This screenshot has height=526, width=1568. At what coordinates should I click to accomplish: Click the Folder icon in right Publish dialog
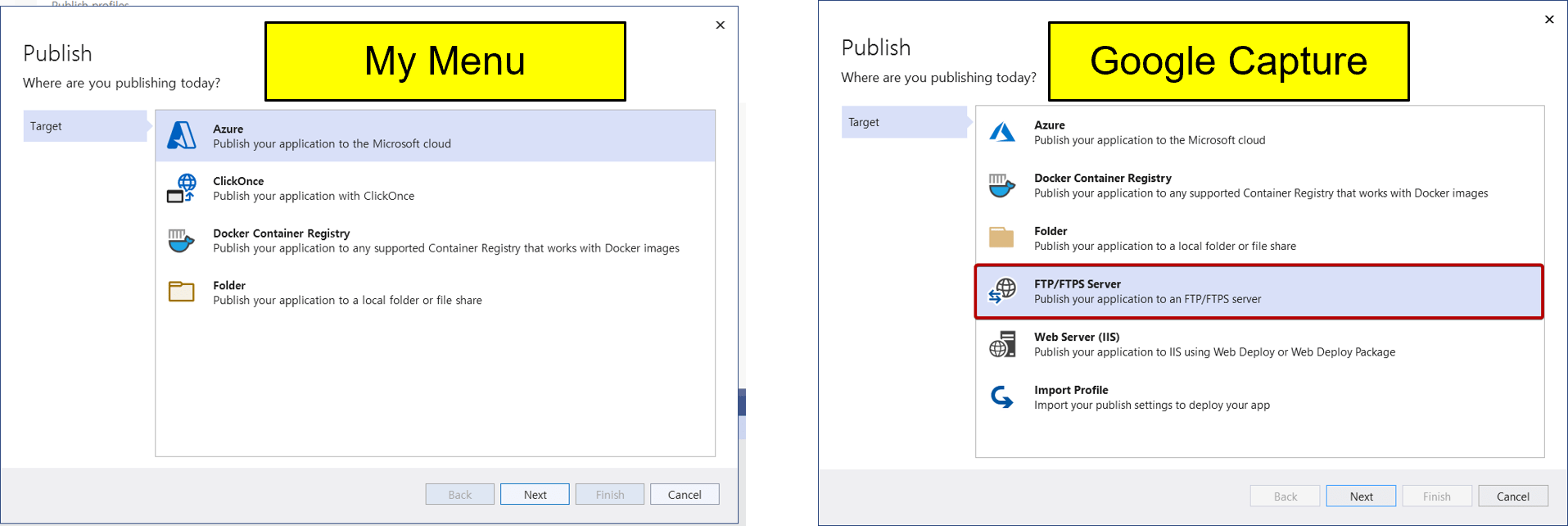(1001, 238)
